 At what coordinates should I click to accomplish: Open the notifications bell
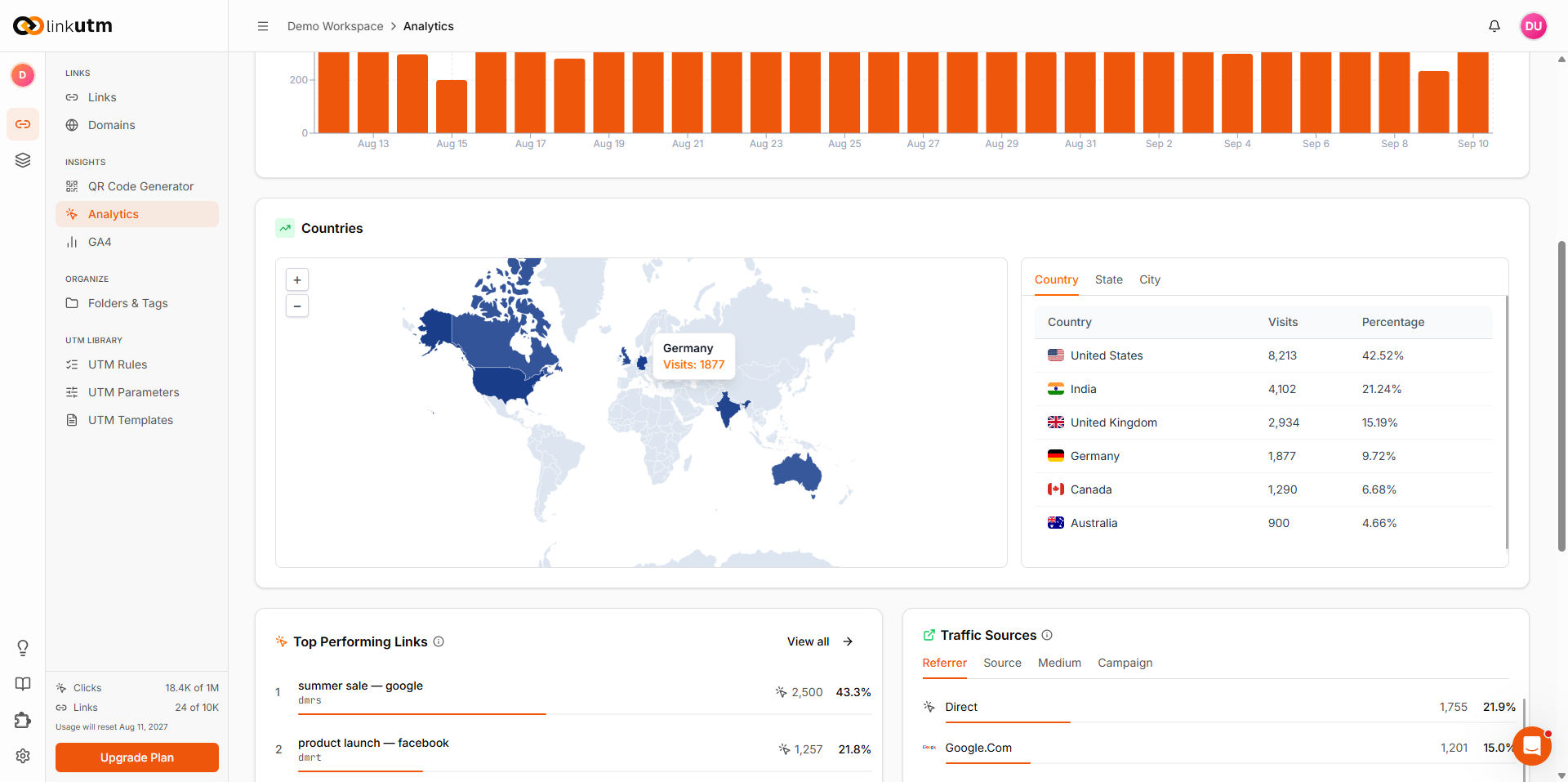pos(1494,26)
